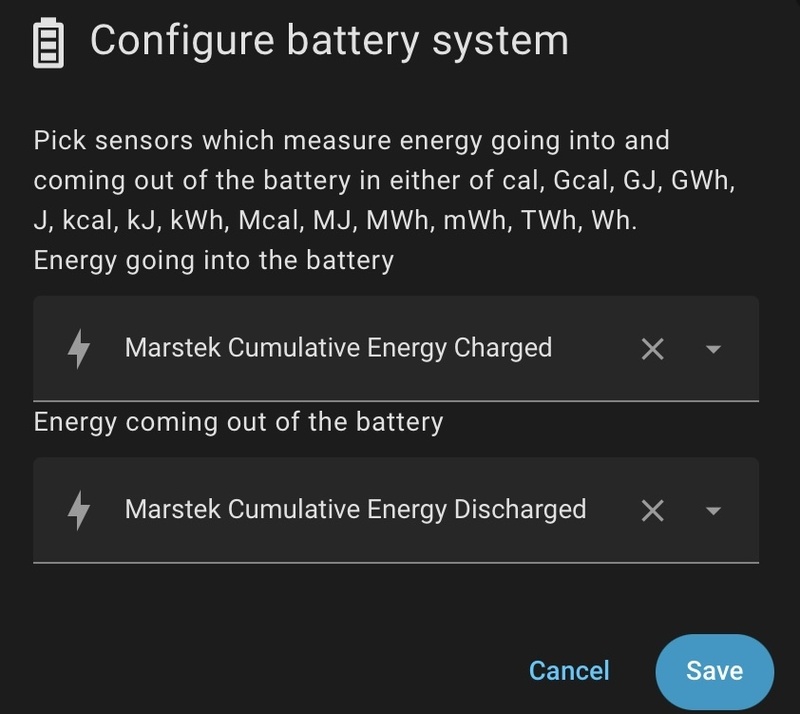The height and width of the screenshot is (714, 800).
Task: Select the "Energy coming out of the battery" label
Action: click(x=238, y=421)
